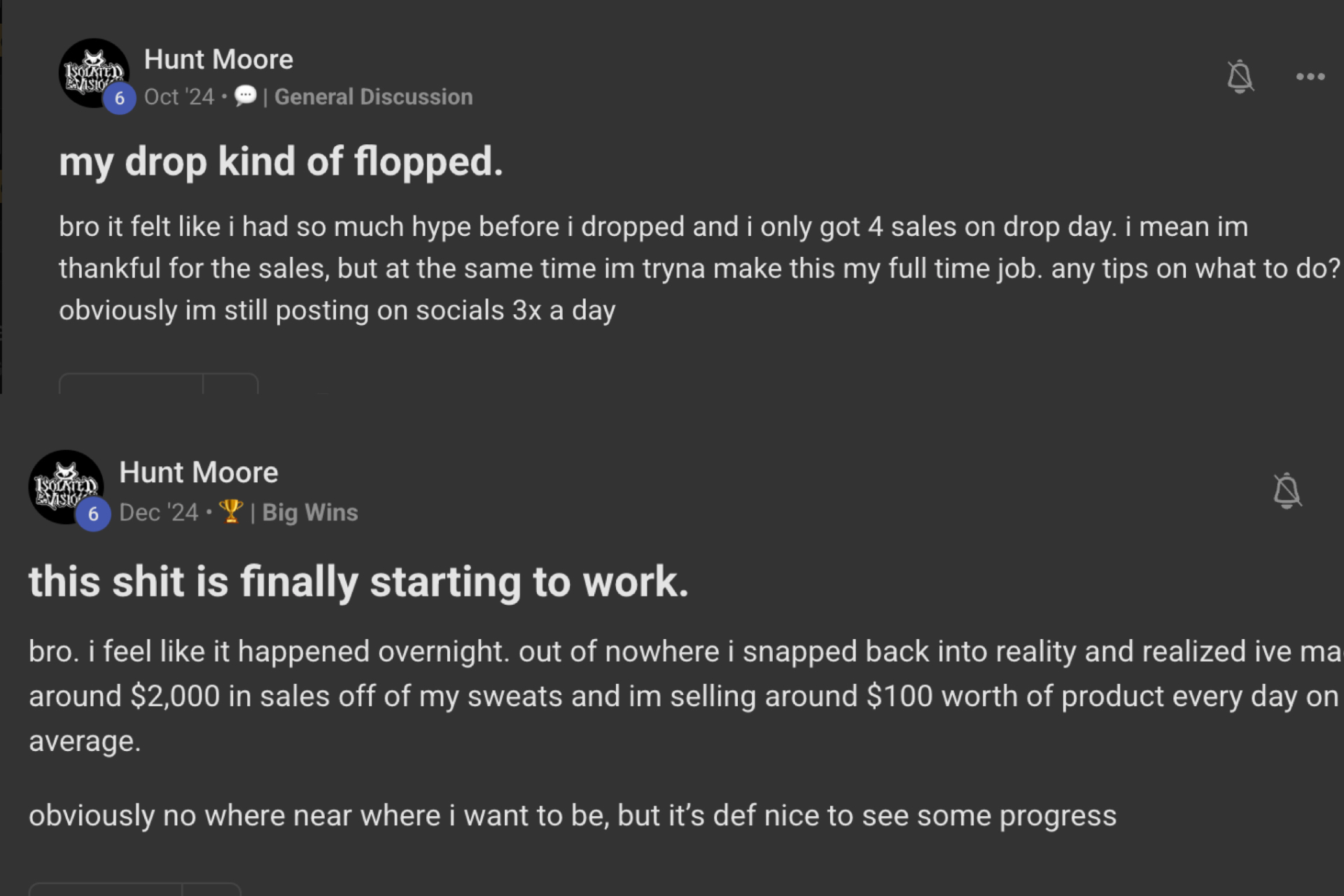Toggle notification bell on Big Wins post
Viewport: 1344px width, 896px height.
(x=1287, y=490)
